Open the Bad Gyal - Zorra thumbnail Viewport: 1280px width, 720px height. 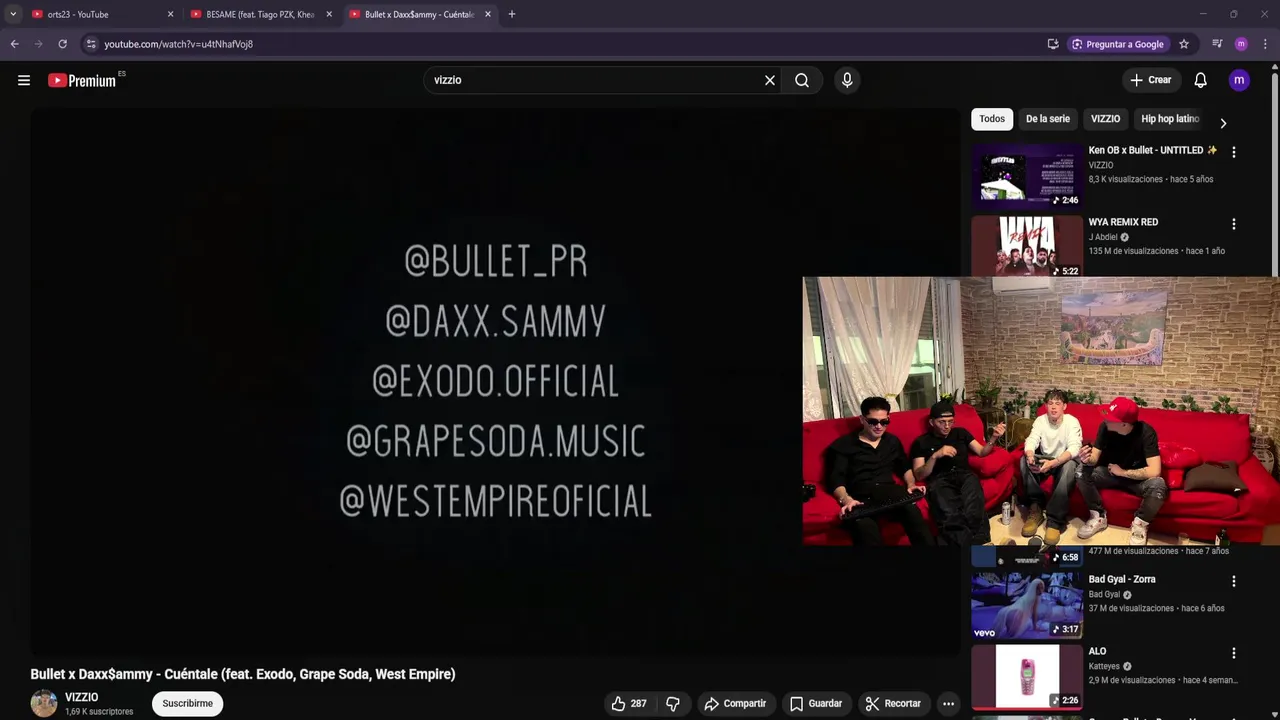[1027, 604]
